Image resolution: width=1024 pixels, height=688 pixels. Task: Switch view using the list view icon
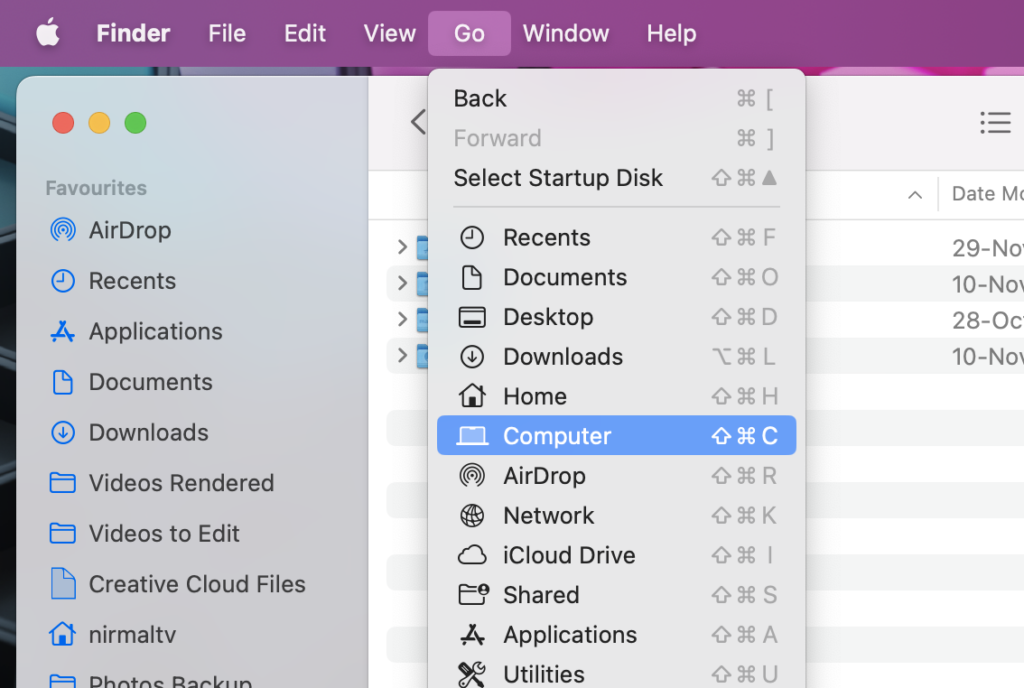995,122
